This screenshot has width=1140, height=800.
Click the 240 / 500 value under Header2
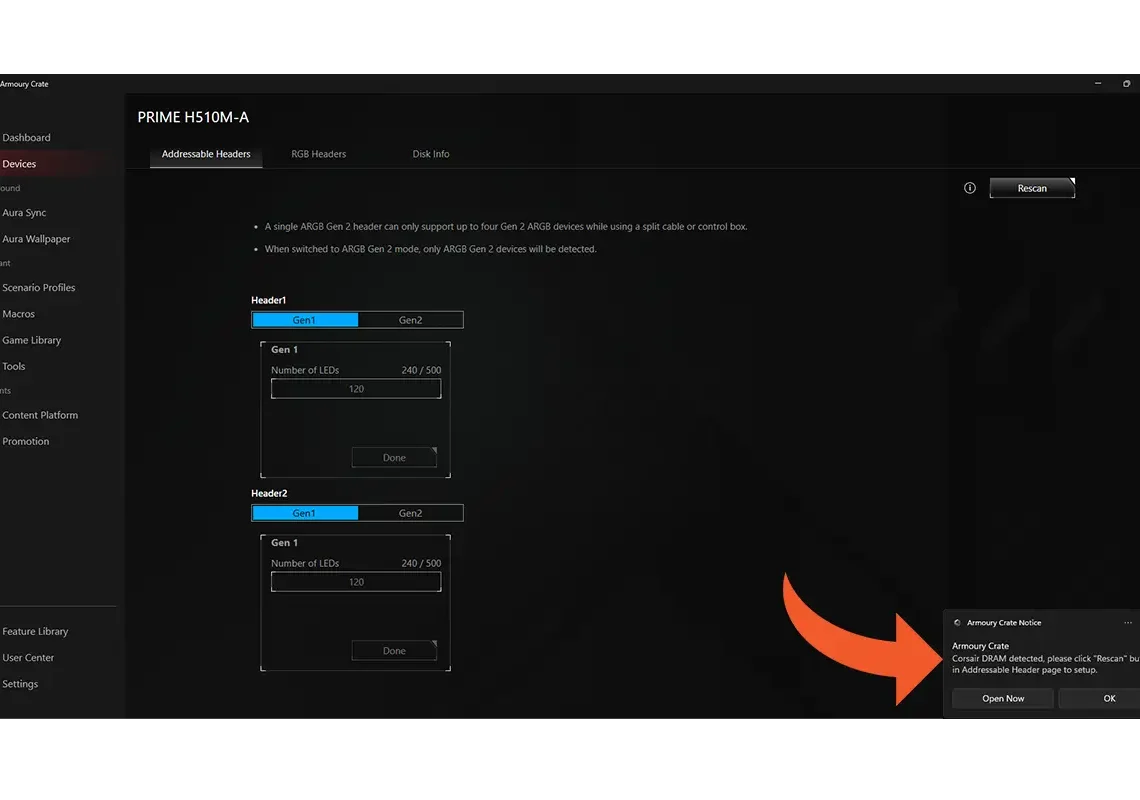click(421, 564)
